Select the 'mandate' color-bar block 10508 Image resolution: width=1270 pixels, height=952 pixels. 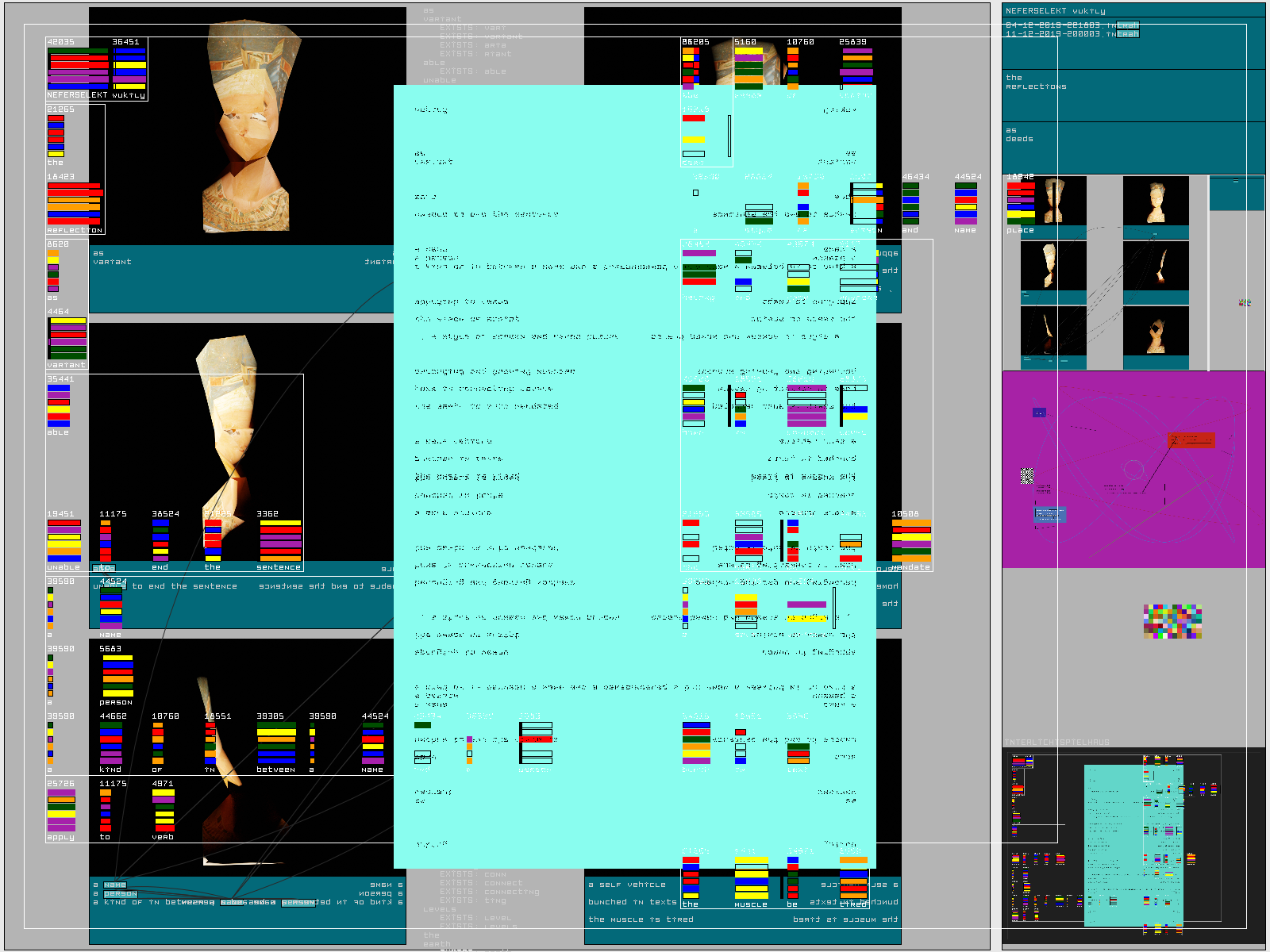pyautogui.click(x=911, y=541)
